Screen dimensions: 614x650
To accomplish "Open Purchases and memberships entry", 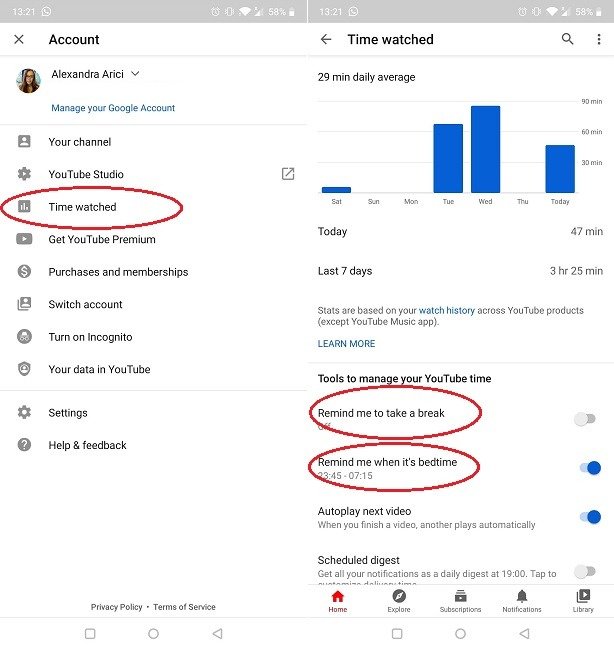I will [153, 272].
